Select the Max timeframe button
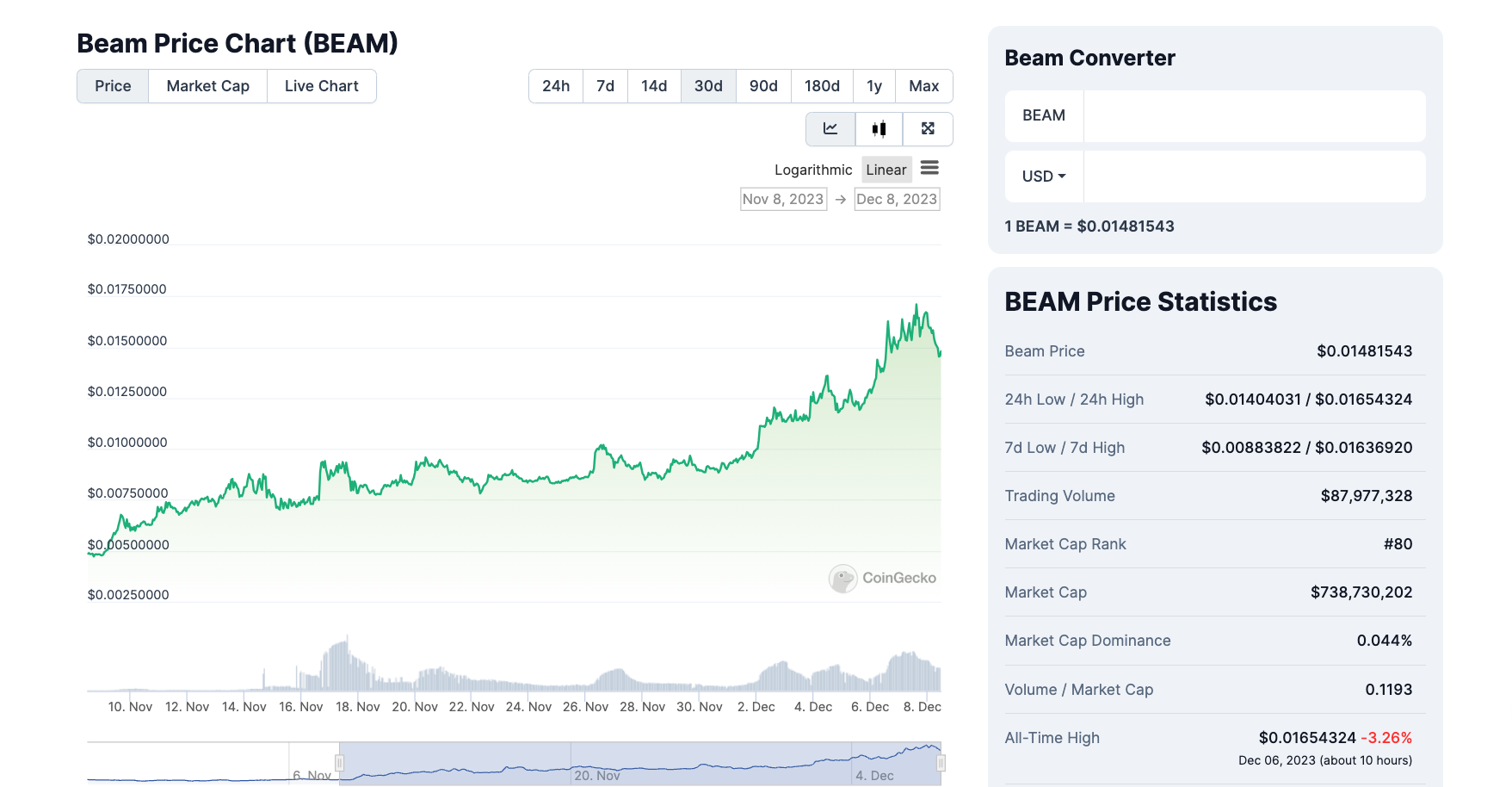 [x=923, y=86]
